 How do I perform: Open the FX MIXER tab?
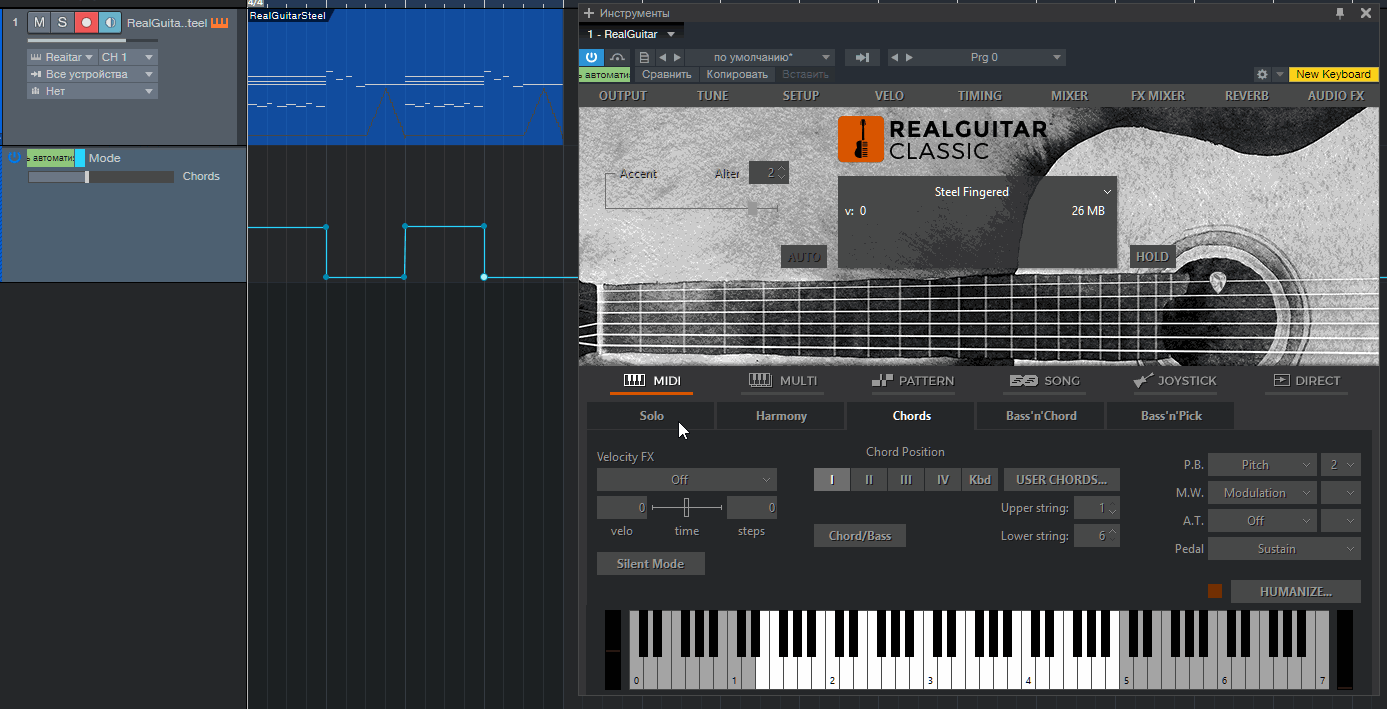[x=1158, y=96]
